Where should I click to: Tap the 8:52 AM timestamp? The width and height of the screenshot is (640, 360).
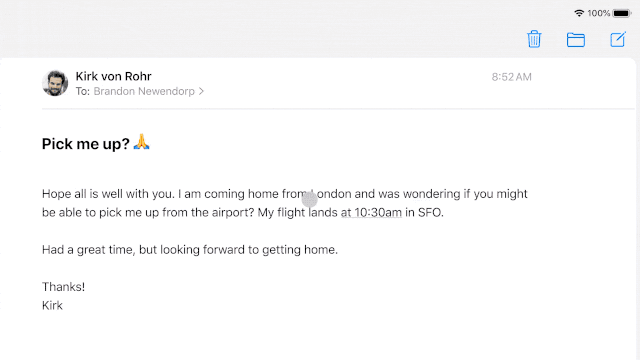511,77
